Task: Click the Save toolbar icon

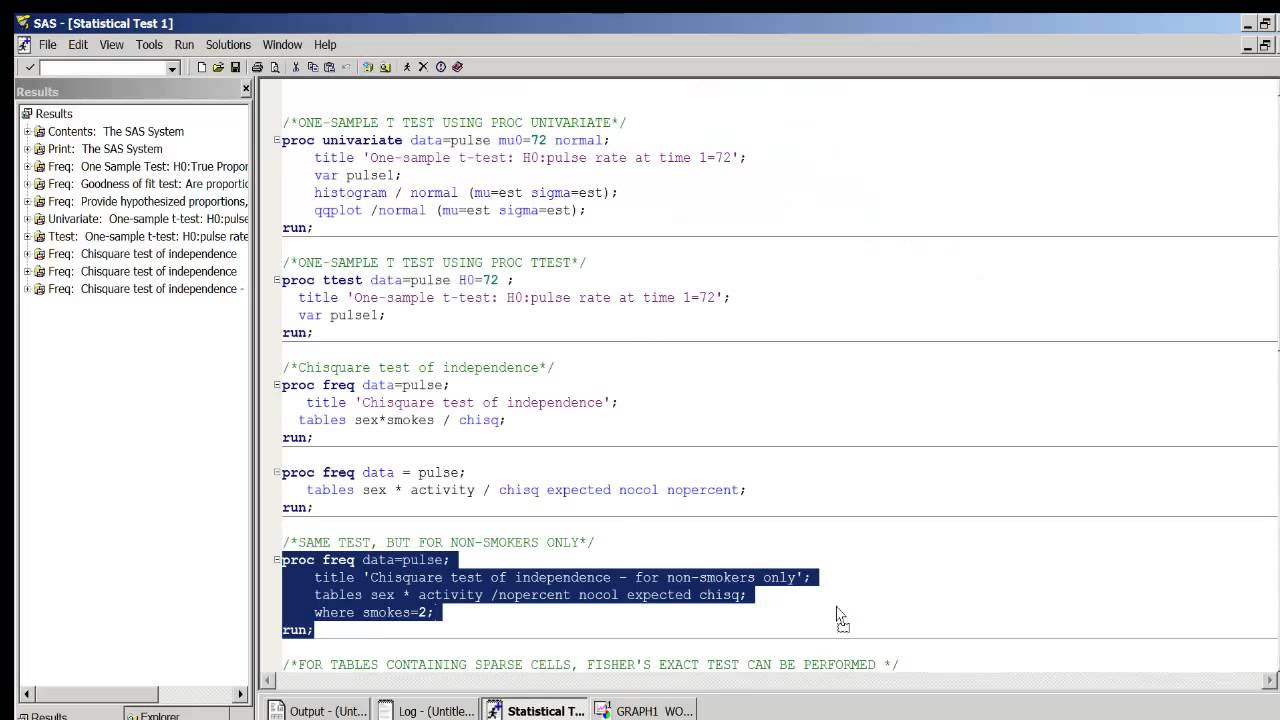Action: coord(235,67)
